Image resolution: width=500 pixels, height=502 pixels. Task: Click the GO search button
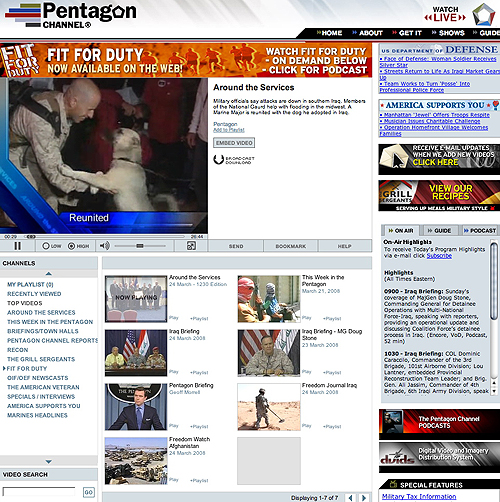click(x=89, y=492)
